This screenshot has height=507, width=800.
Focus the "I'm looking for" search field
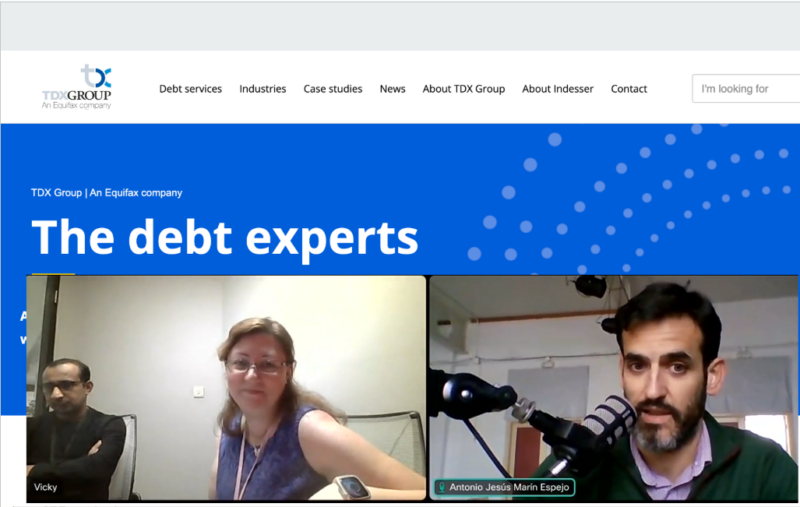(x=746, y=89)
